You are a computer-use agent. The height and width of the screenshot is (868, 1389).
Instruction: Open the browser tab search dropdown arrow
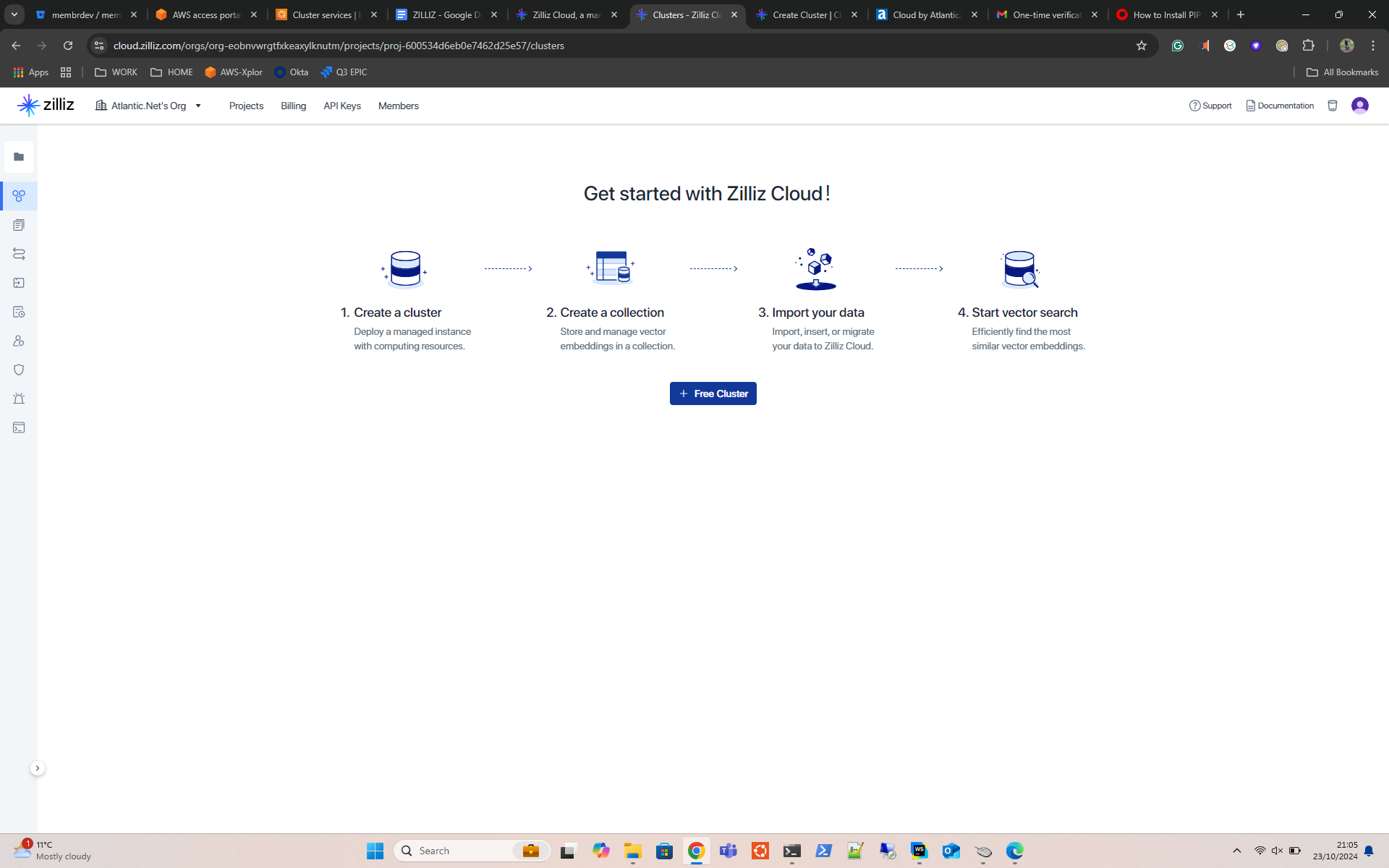tap(14, 14)
